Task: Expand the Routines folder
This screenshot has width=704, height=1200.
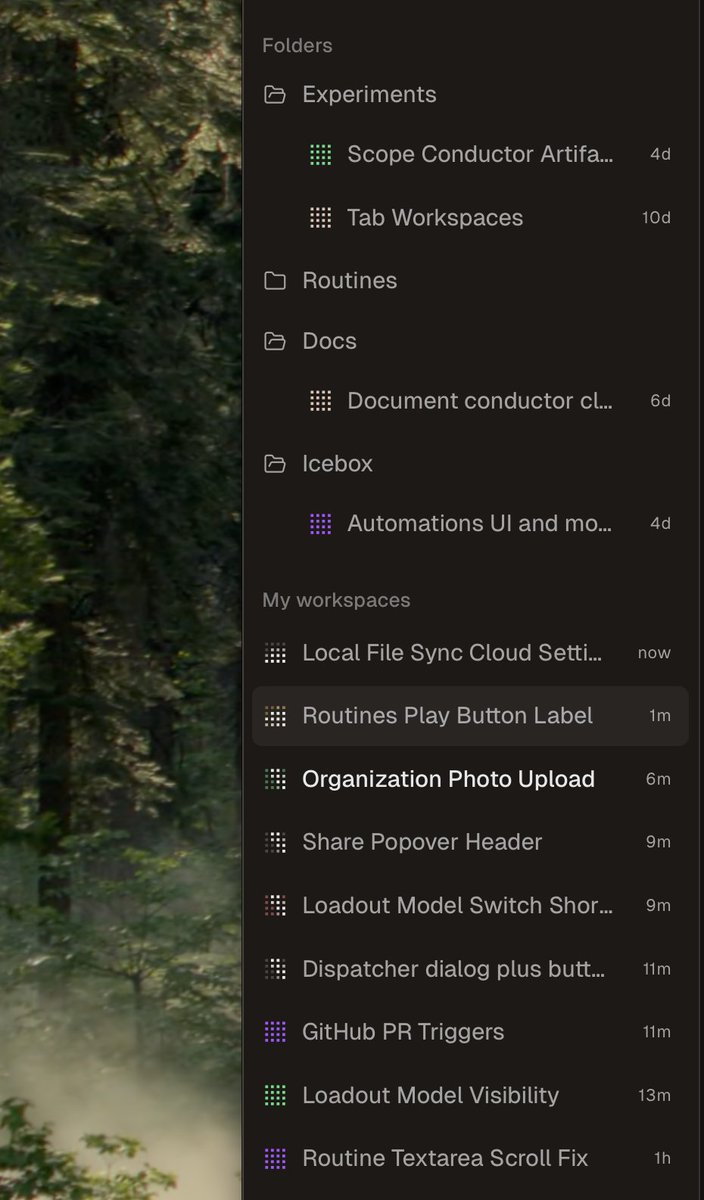Action: [x=274, y=281]
